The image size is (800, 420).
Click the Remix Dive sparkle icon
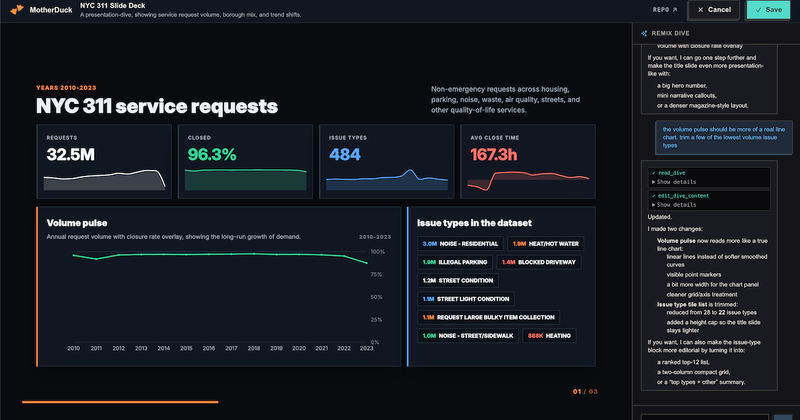pos(644,33)
